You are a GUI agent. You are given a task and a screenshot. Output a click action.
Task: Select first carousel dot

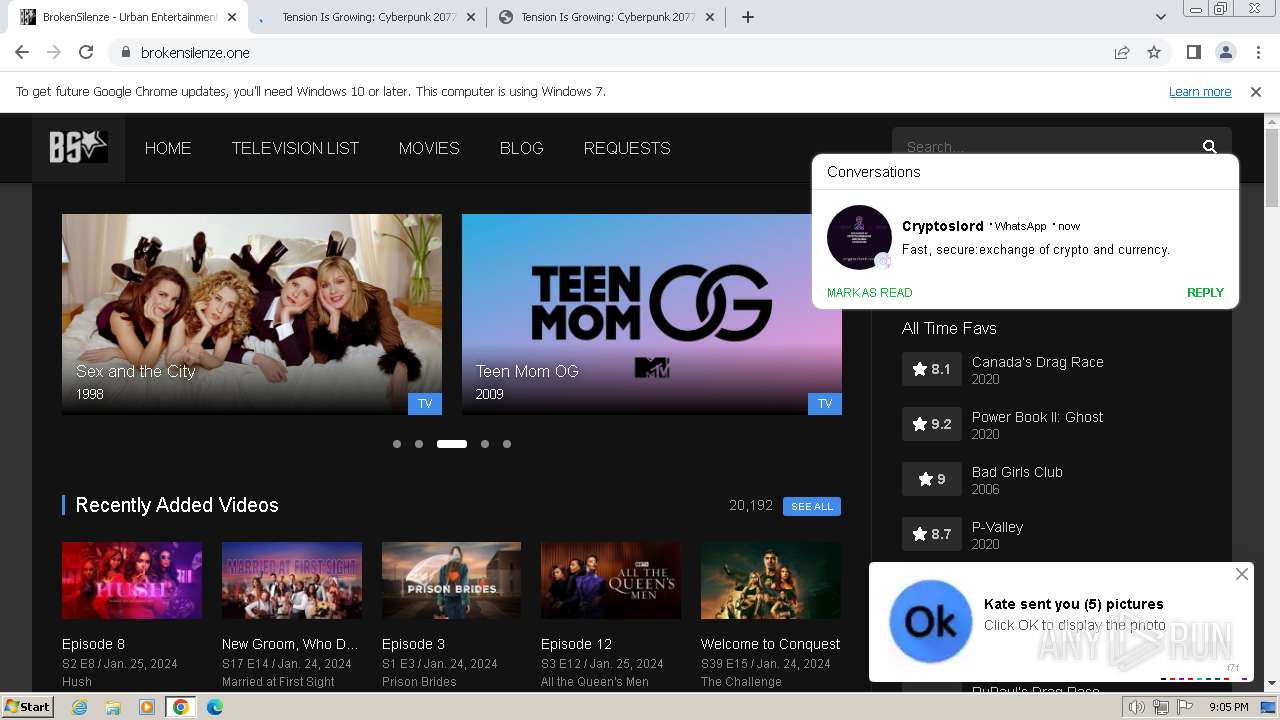[397, 444]
